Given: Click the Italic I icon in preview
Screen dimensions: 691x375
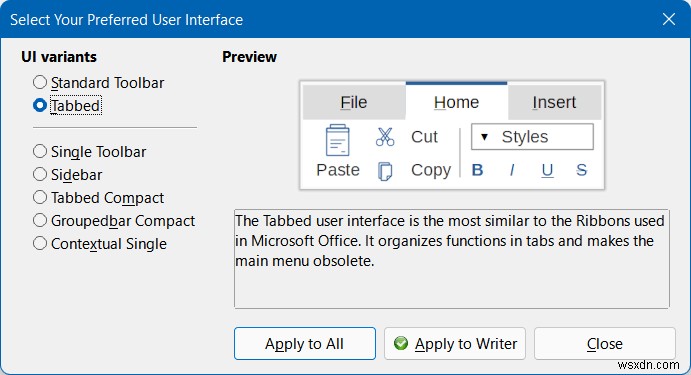Looking at the screenshot, I should (512, 170).
